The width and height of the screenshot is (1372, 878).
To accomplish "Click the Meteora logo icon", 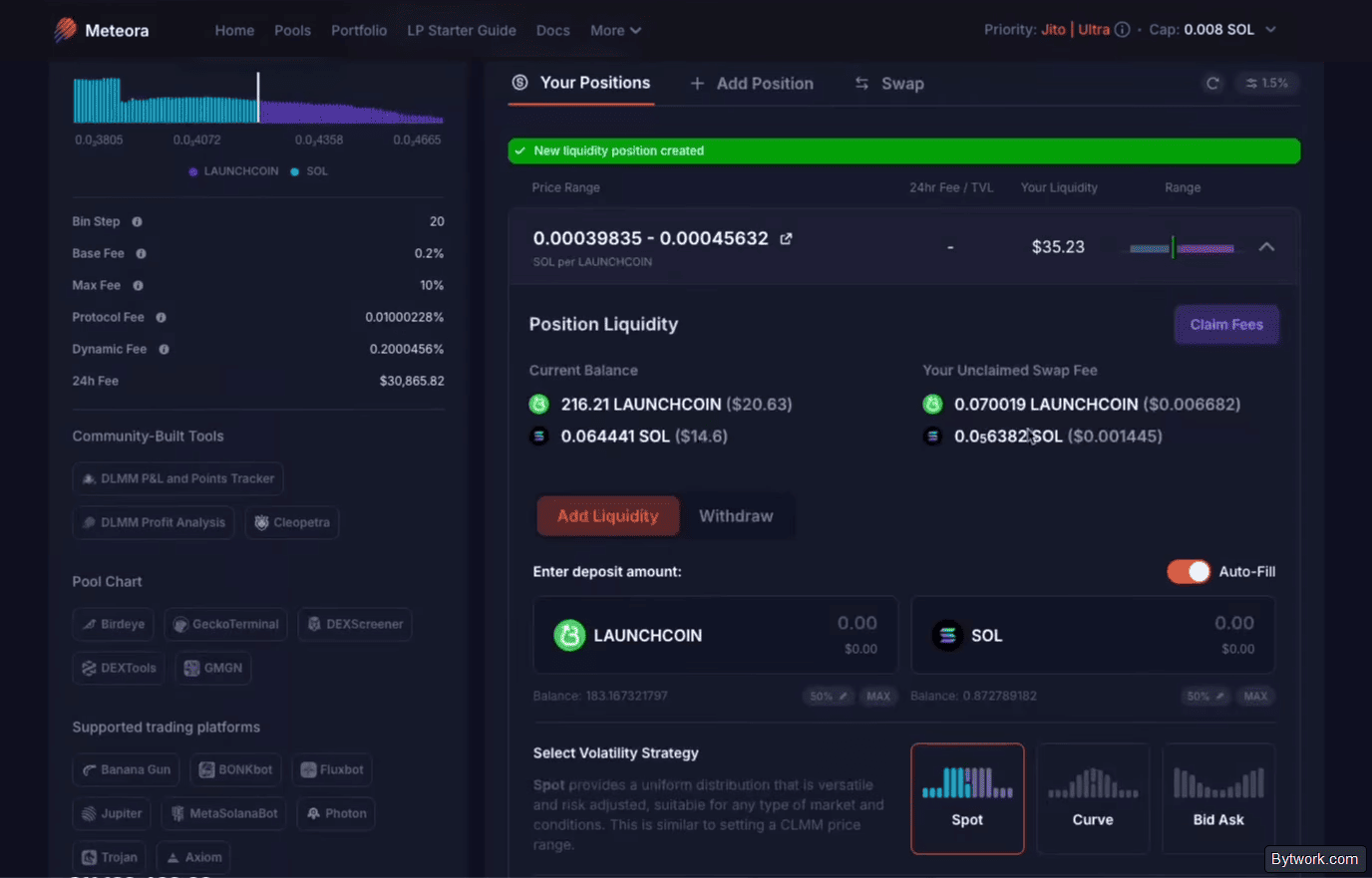I will point(65,30).
